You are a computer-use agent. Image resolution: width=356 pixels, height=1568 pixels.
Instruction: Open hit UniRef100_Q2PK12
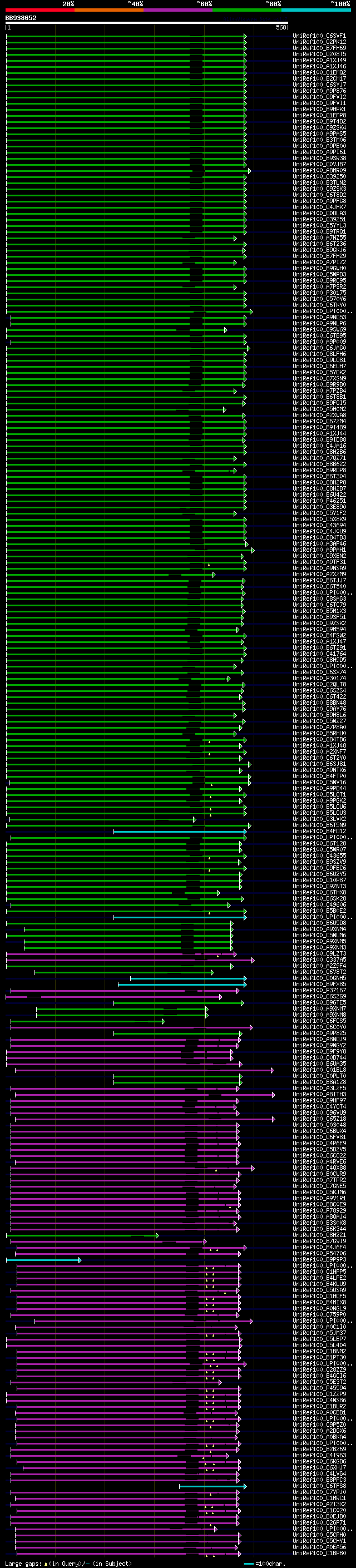coord(319,42)
